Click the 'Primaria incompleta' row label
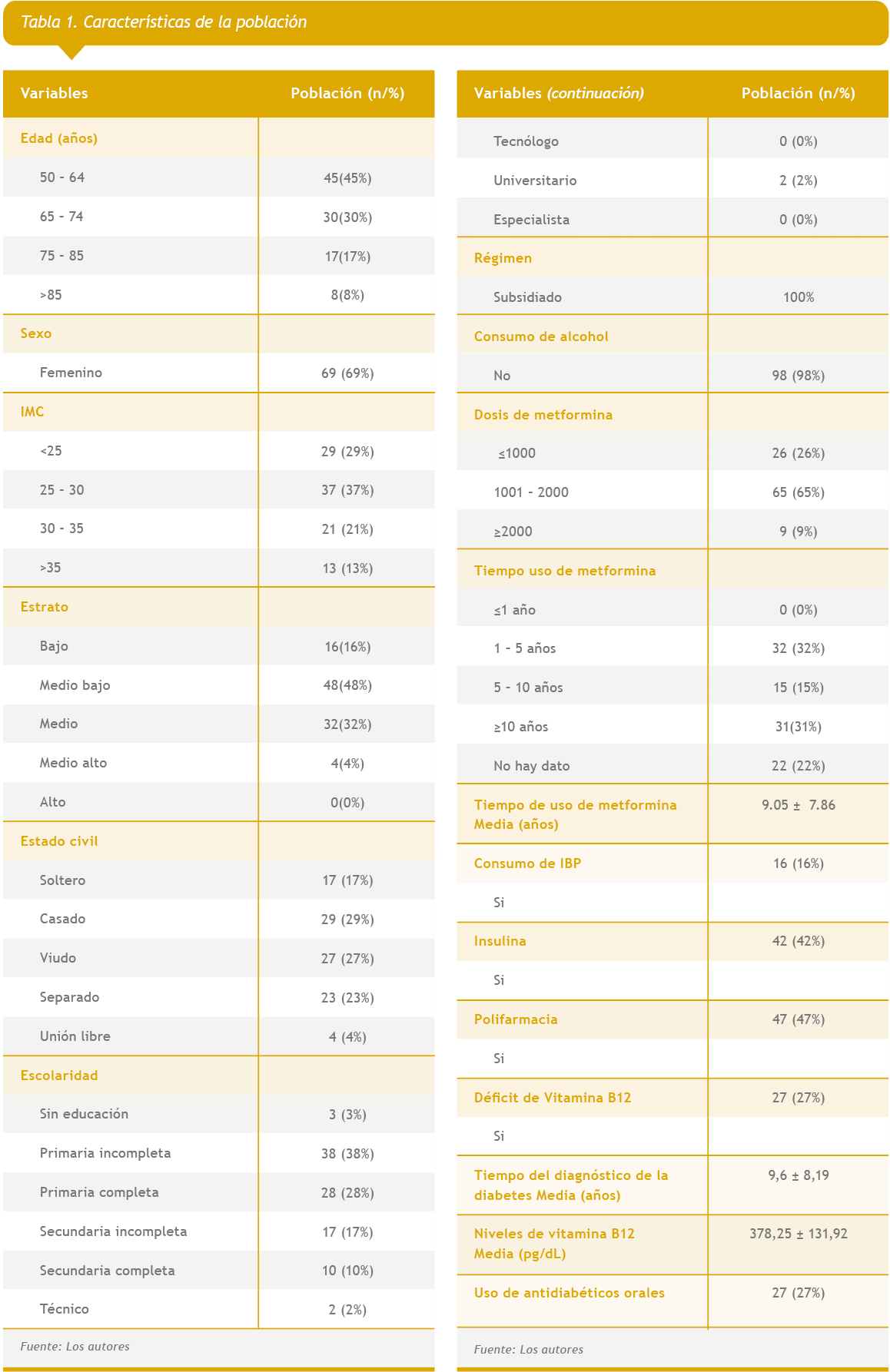This screenshot has height=1372, width=890. [105, 1154]
